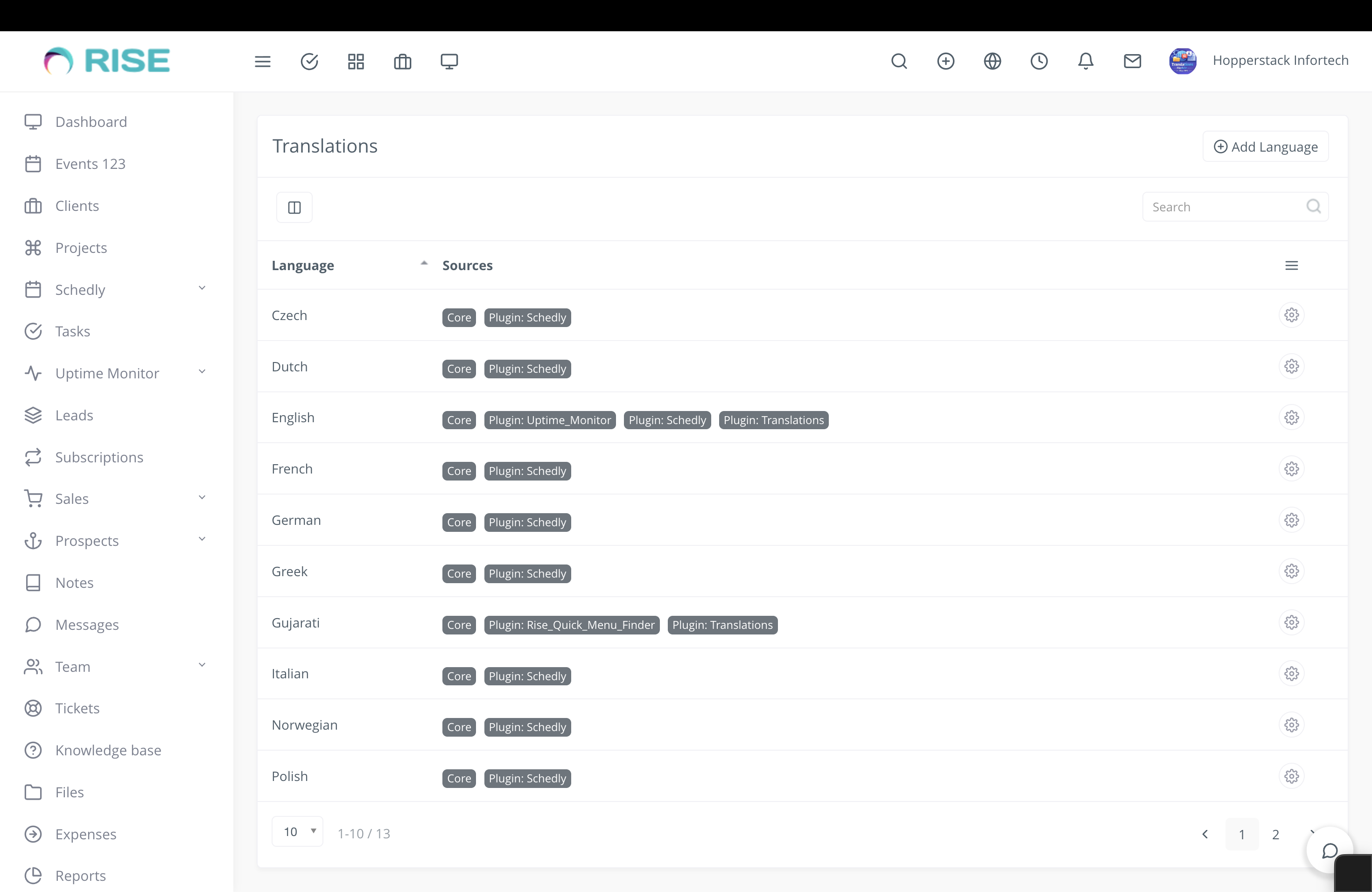
Task: Expand the Prospects sidebar submenu
Action: tap(202, 539)
